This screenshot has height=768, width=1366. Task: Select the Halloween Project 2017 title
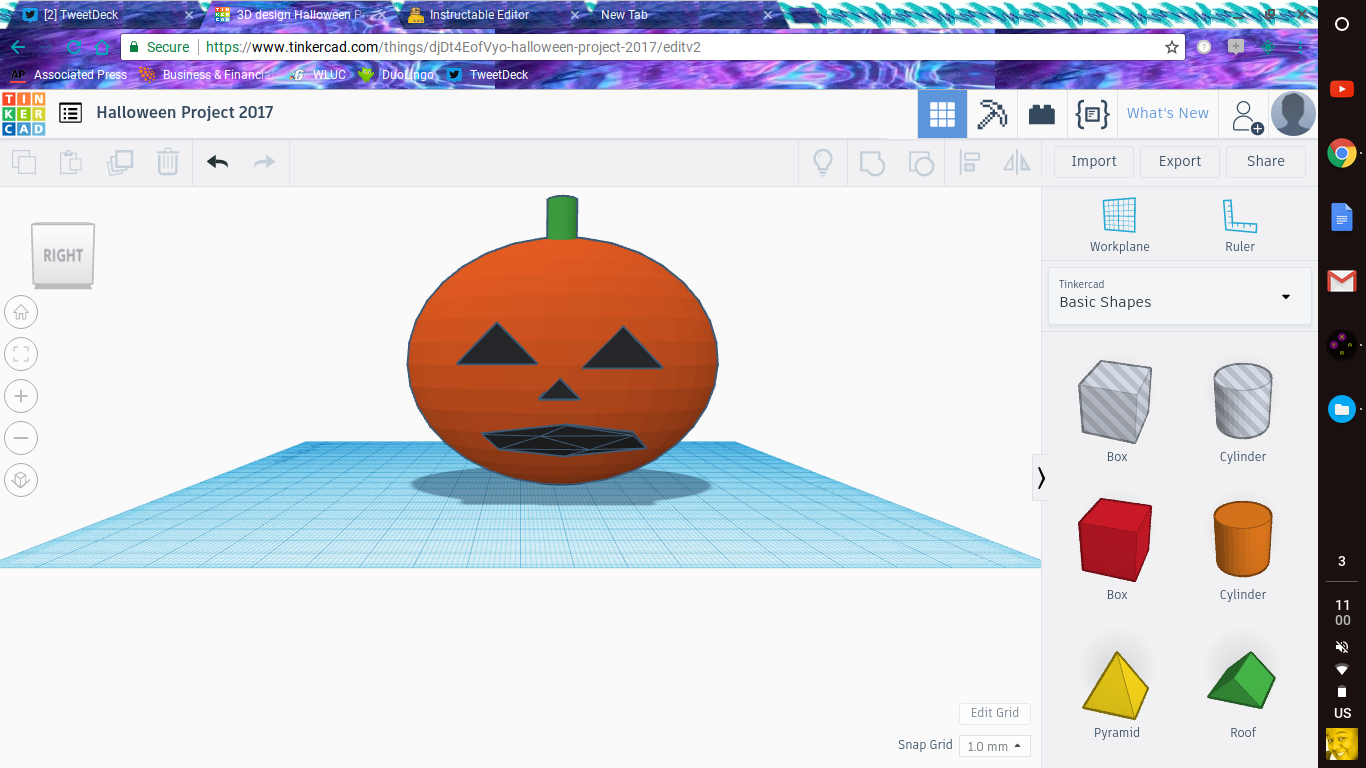tap(184, 112)
